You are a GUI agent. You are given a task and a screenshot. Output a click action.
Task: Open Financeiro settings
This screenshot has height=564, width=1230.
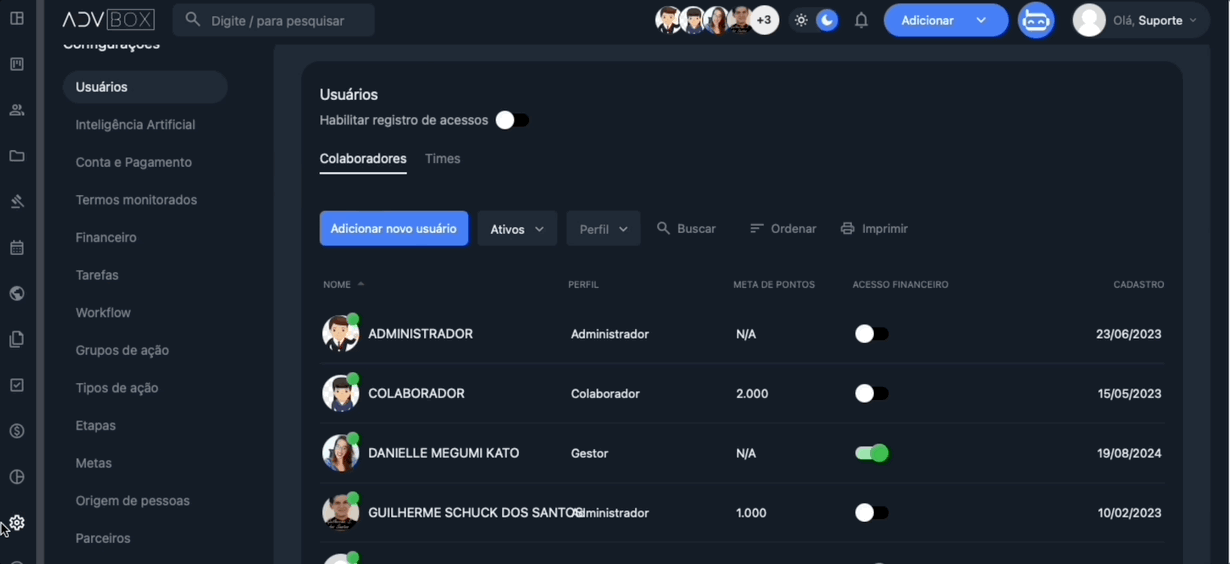(106, 238)
